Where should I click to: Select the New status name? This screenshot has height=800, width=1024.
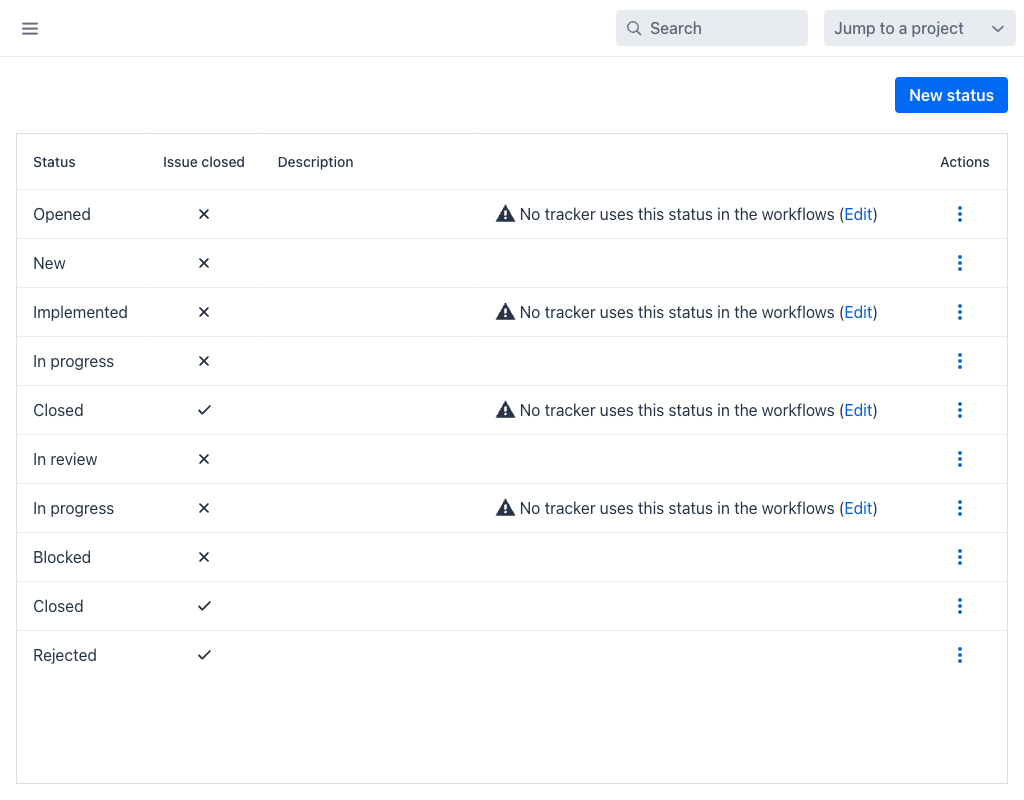pos(50,263)
